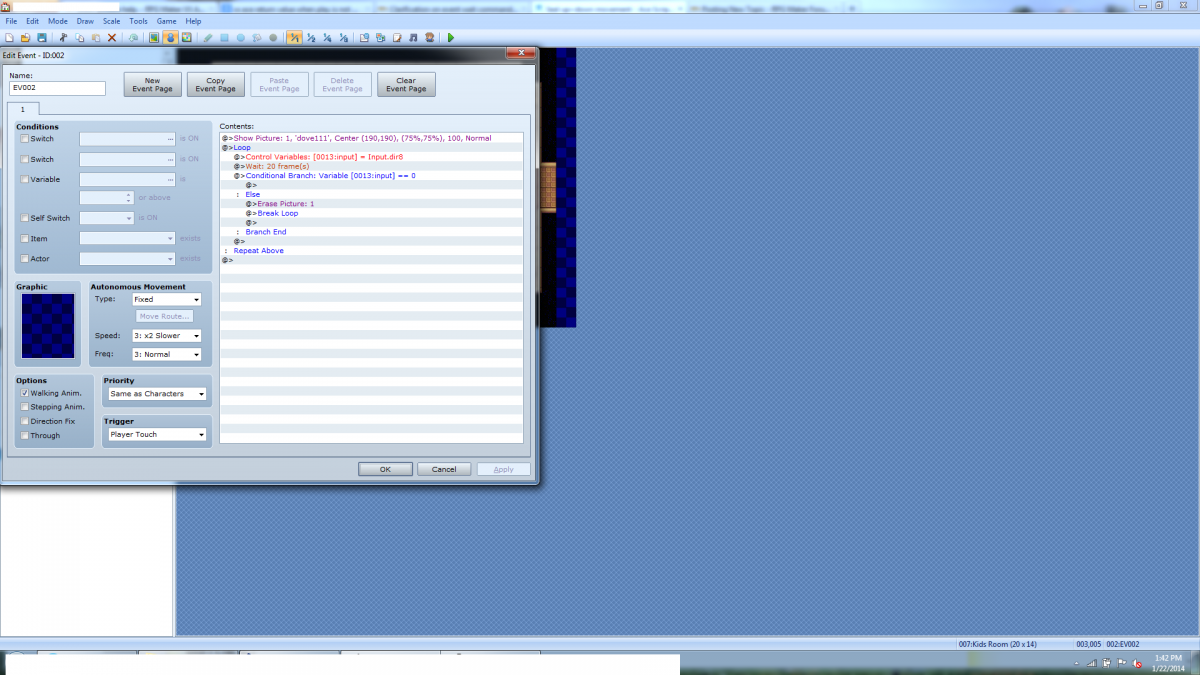
Task: Click the OK button
Action: tap(385, 469)
